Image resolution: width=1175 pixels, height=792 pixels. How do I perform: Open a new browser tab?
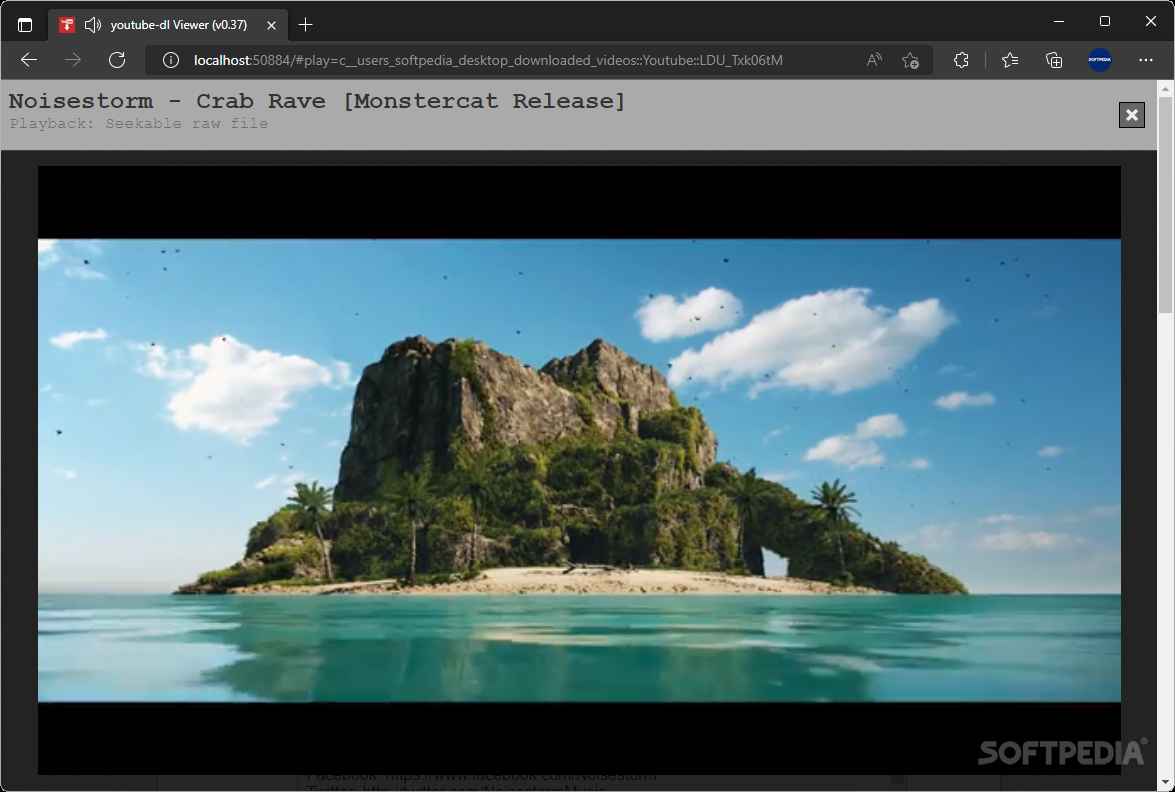pyautogui.click(x=305, y=25)
